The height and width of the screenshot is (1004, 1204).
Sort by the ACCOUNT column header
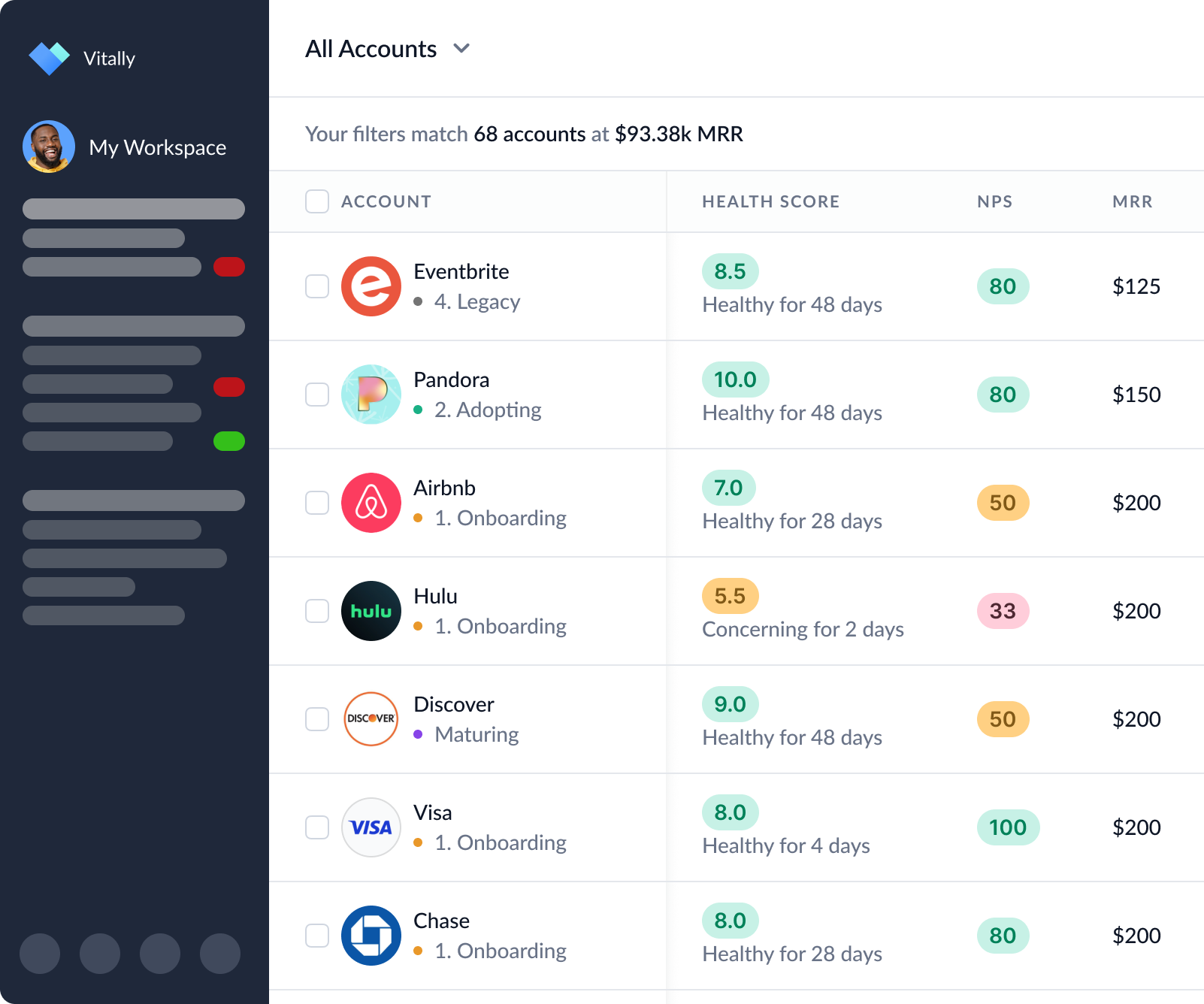tap(386, 201)
